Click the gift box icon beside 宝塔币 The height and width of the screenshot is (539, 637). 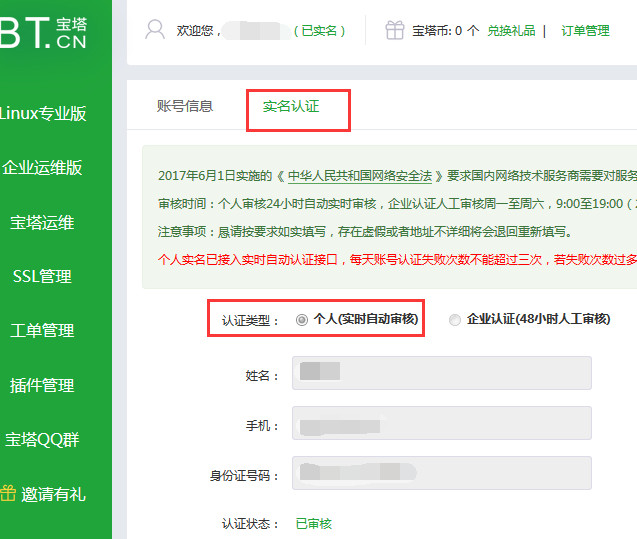coord(394,30)
